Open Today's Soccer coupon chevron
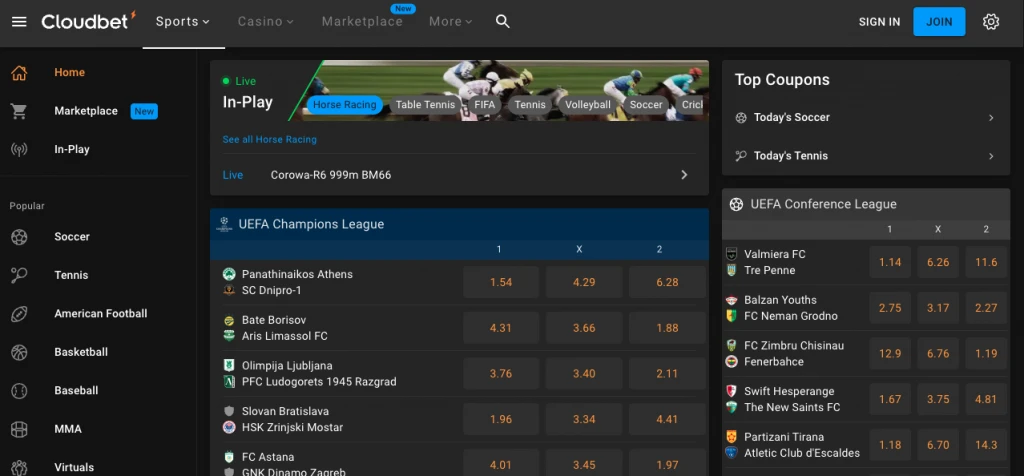 [x=991, y=118]
